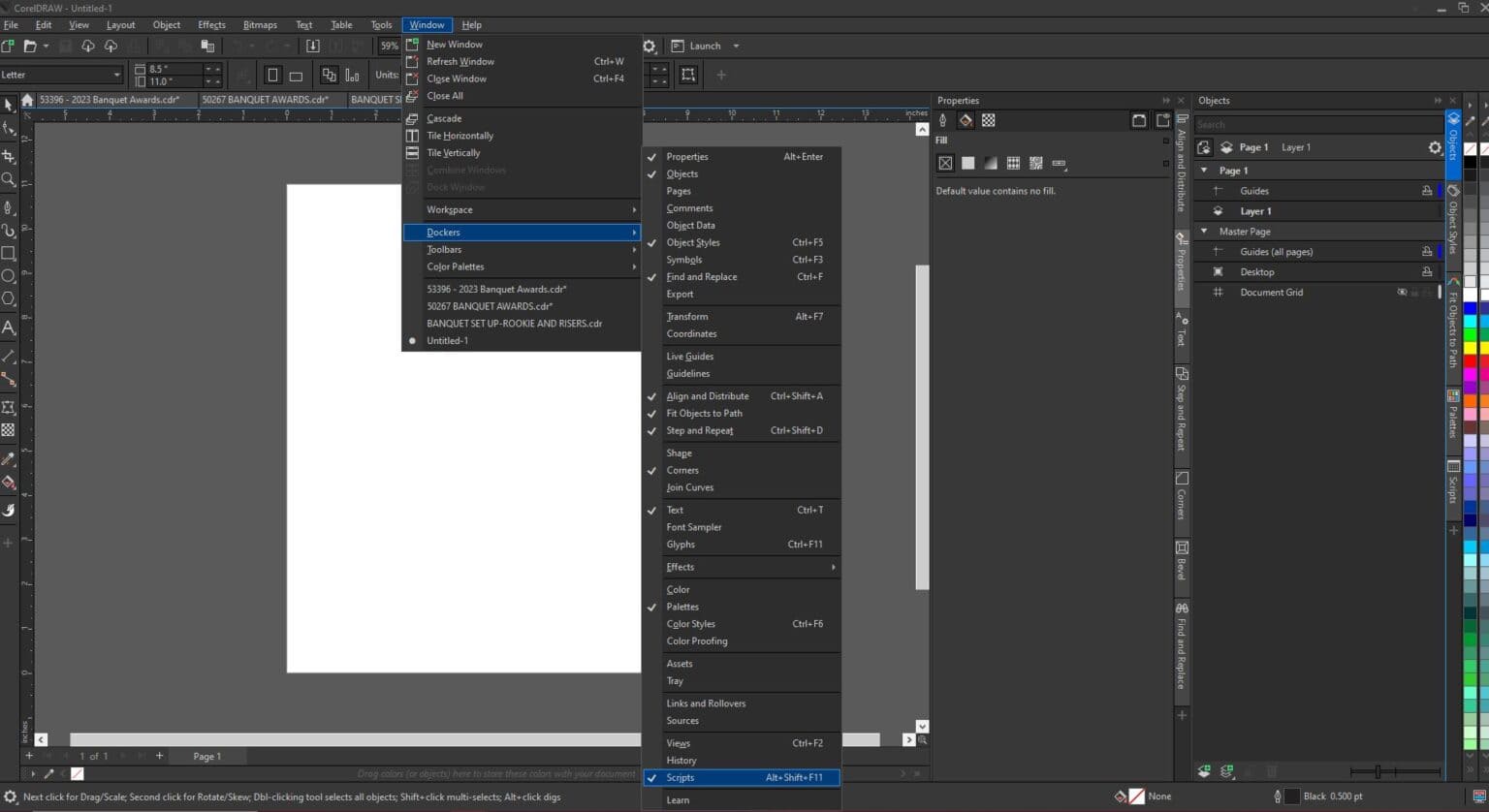Pick the Rectangle tool

click(8, 254)
